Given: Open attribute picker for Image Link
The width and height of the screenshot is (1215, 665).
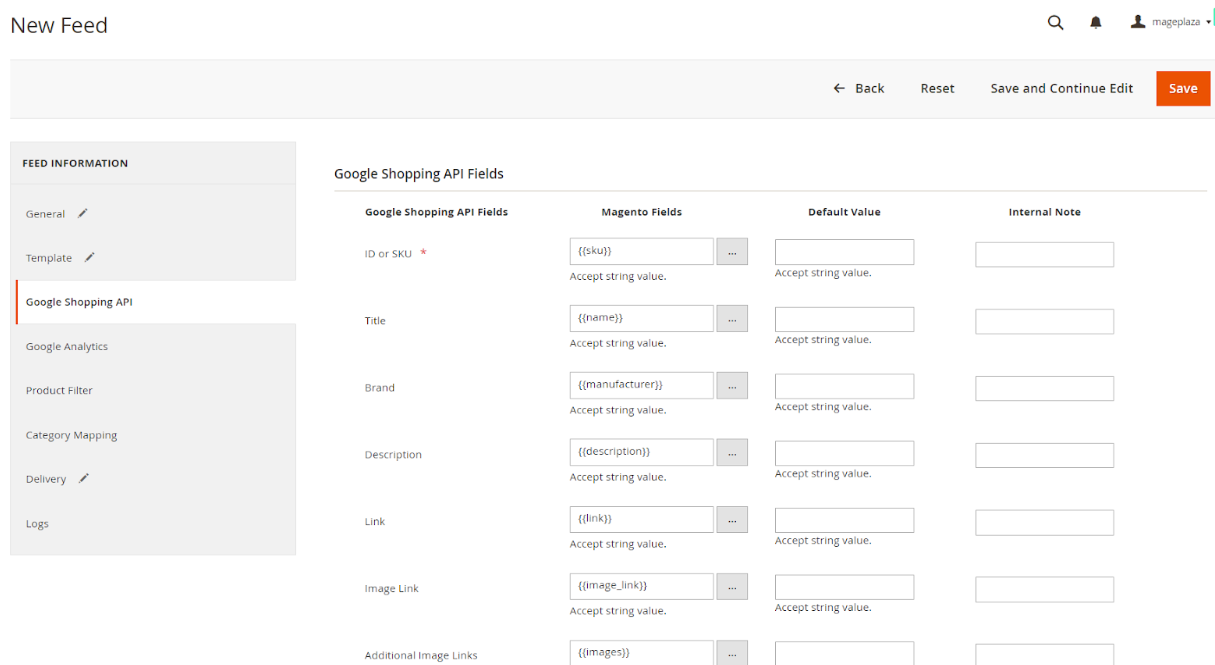Looking at the screenshot, I should (732, 587).
